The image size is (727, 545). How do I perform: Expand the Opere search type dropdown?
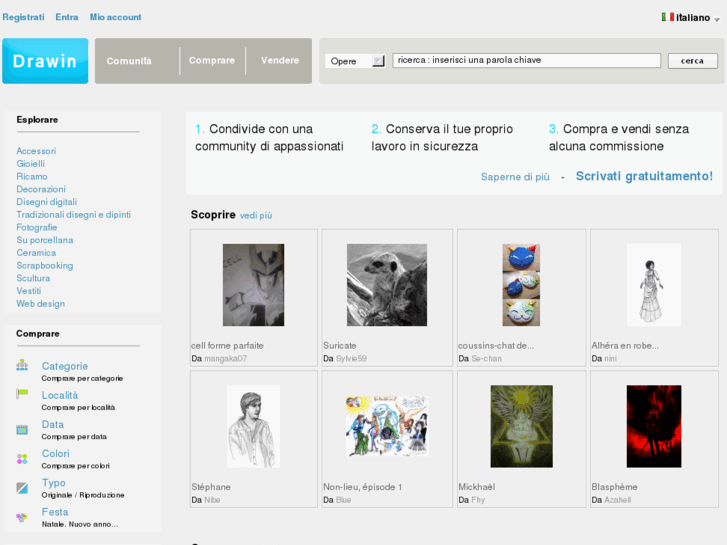click(x=356, y=61)
